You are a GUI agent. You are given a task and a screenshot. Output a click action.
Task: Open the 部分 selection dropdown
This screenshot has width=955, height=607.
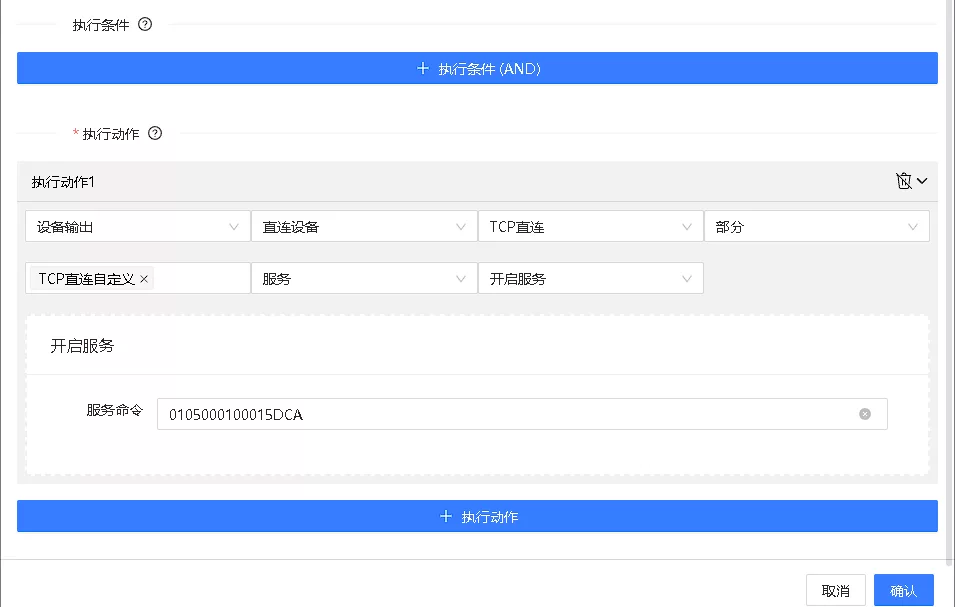click(x=816, y=227)
